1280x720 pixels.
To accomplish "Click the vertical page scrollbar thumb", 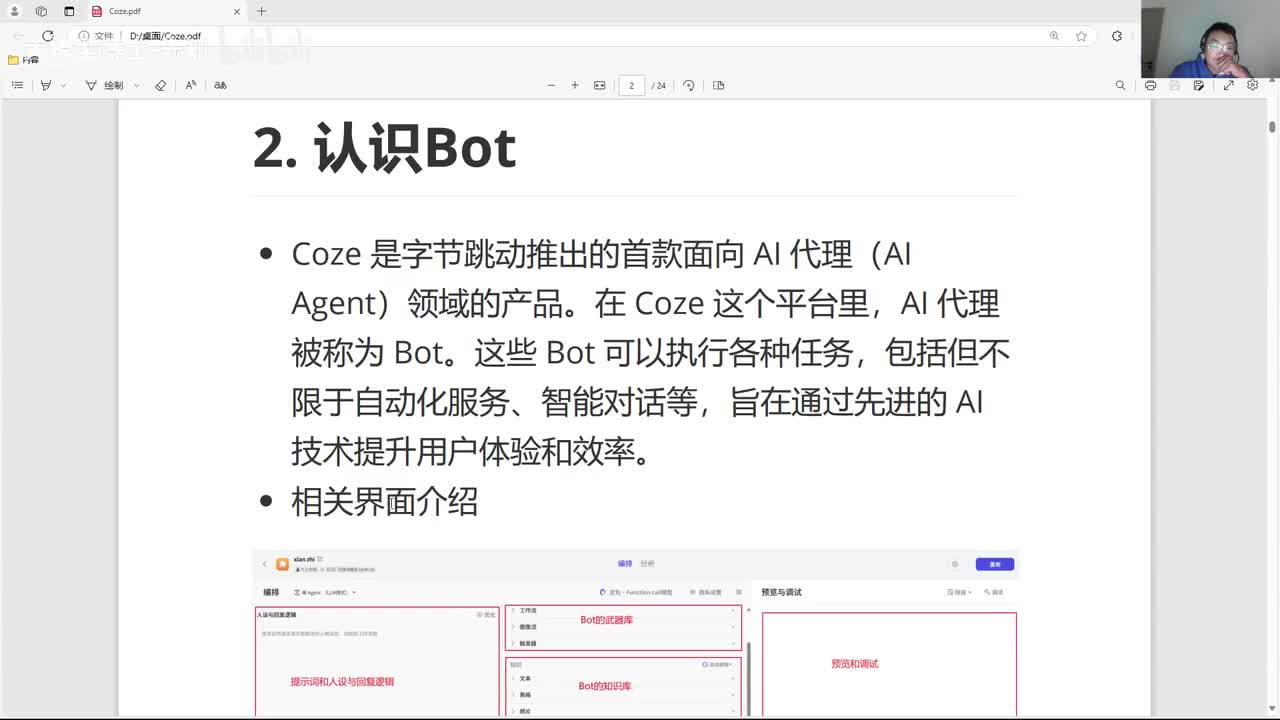I will point(1272,127).
